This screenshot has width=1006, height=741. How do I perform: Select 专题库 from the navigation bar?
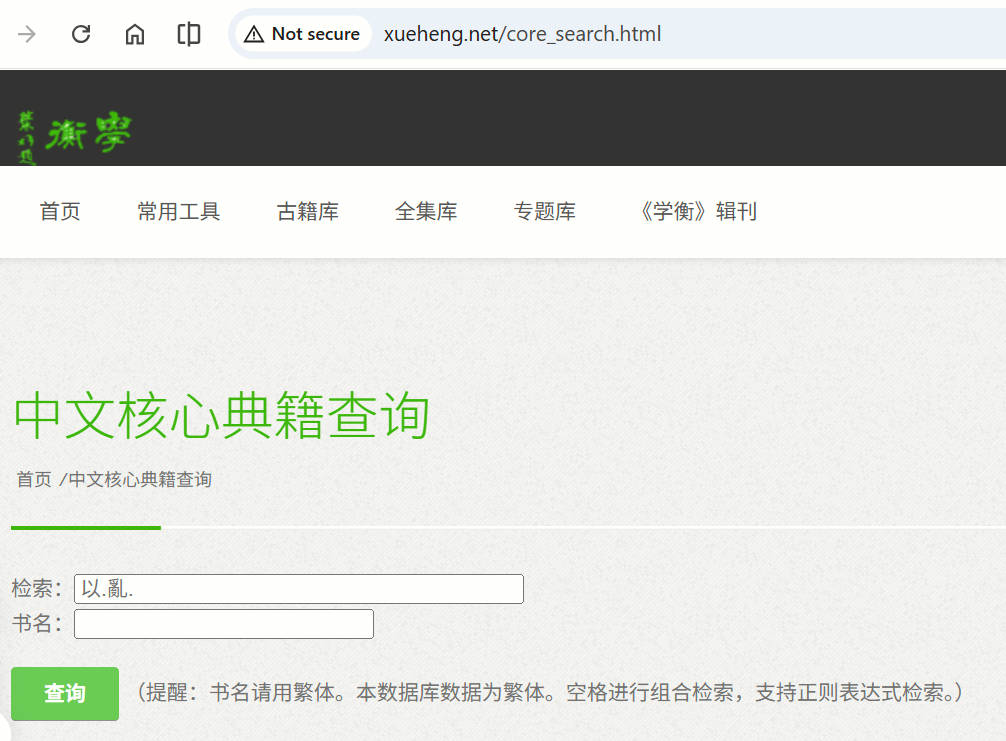coord(544,211)
